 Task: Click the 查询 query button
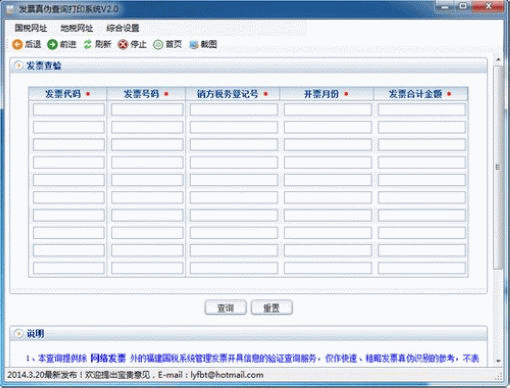[x=226, y=308]
